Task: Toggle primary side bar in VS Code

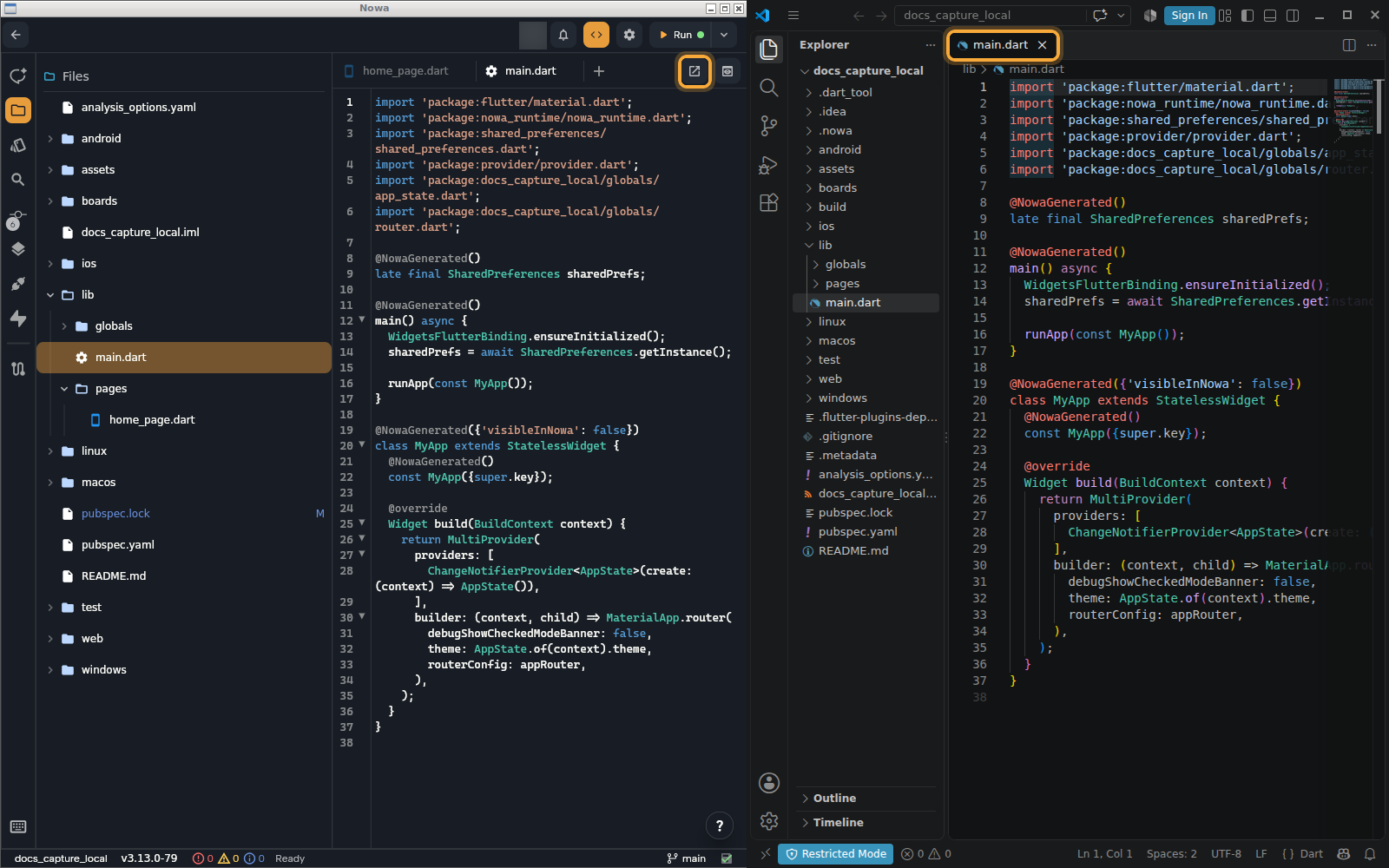Action: click(x=1247, y=15)
